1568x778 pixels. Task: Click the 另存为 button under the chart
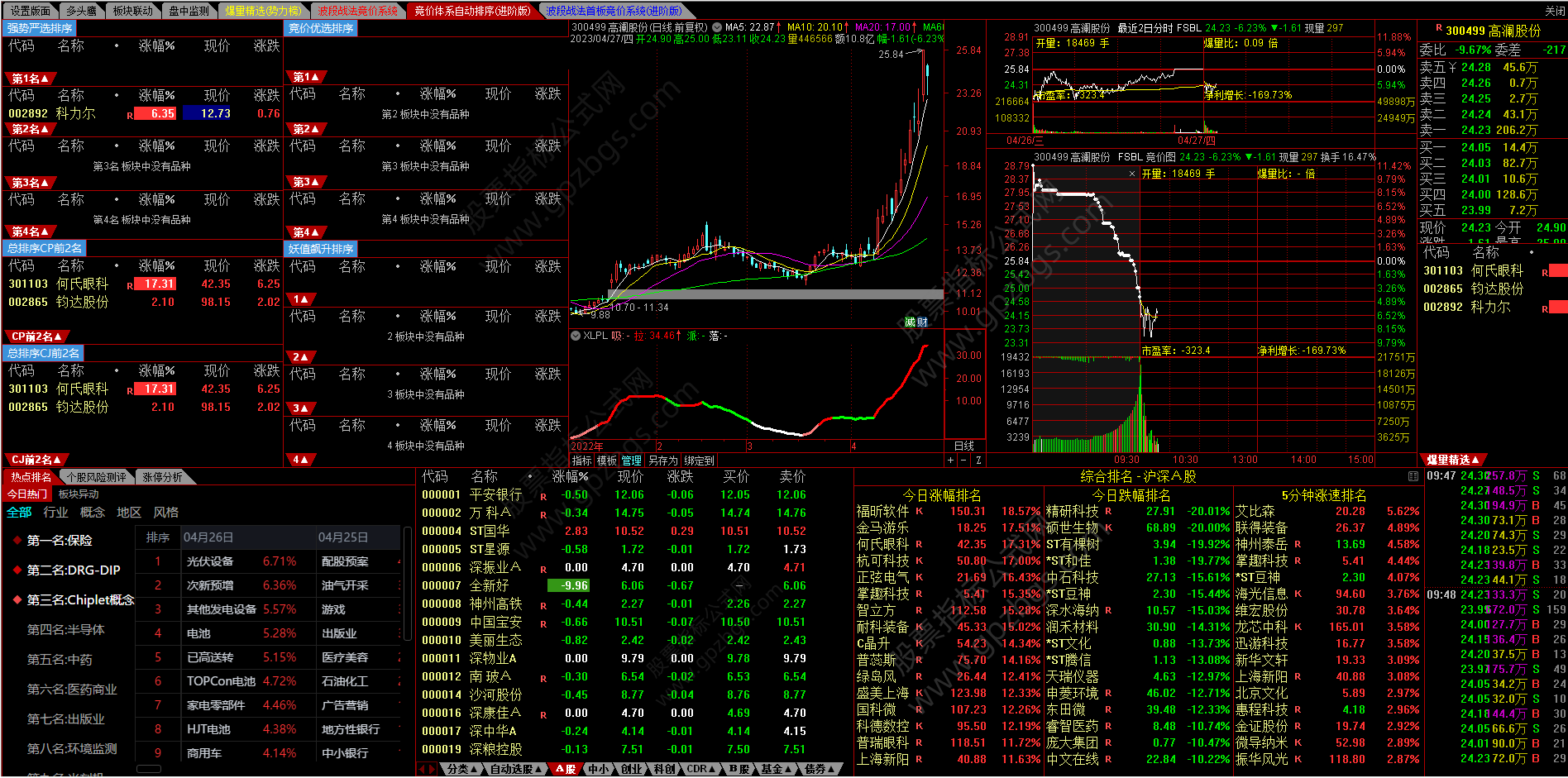click(662, 461)
